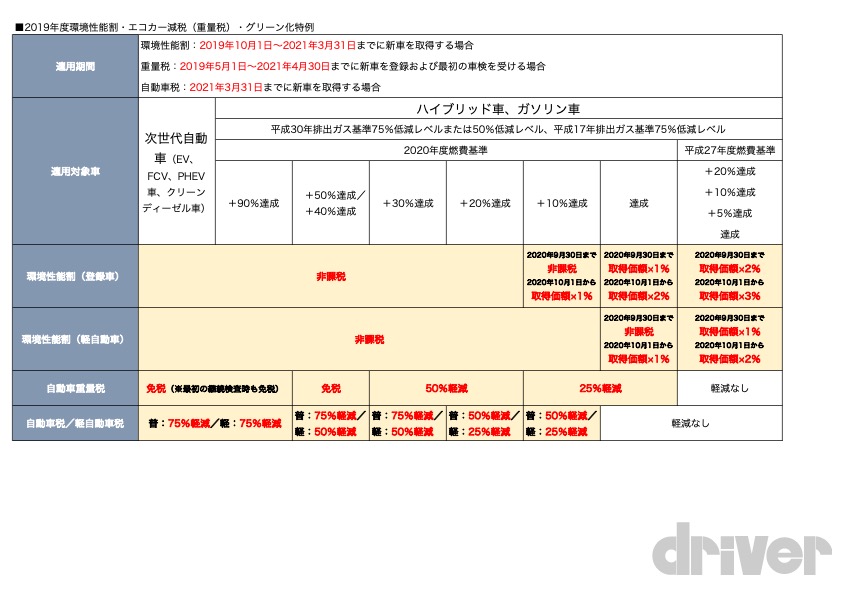Select the ＋30％達成 cell
This screenshot has width=842, height=595.
click(x=408, y=201)
